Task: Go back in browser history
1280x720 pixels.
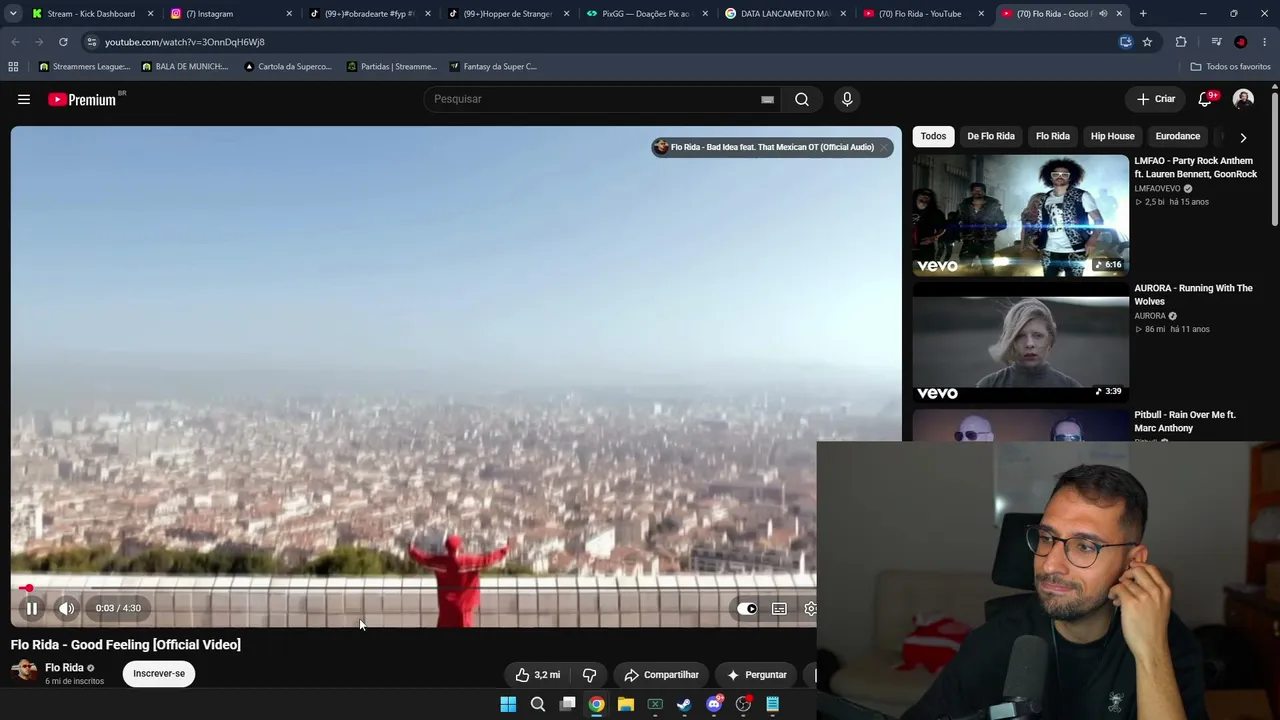Action: [15, 42]
